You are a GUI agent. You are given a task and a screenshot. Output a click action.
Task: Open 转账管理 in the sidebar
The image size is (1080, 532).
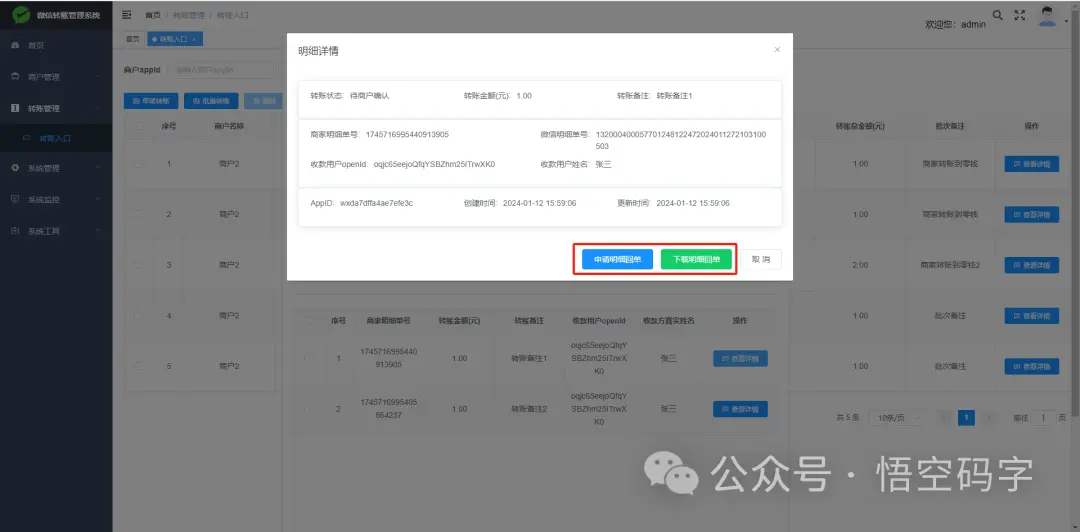56,108
